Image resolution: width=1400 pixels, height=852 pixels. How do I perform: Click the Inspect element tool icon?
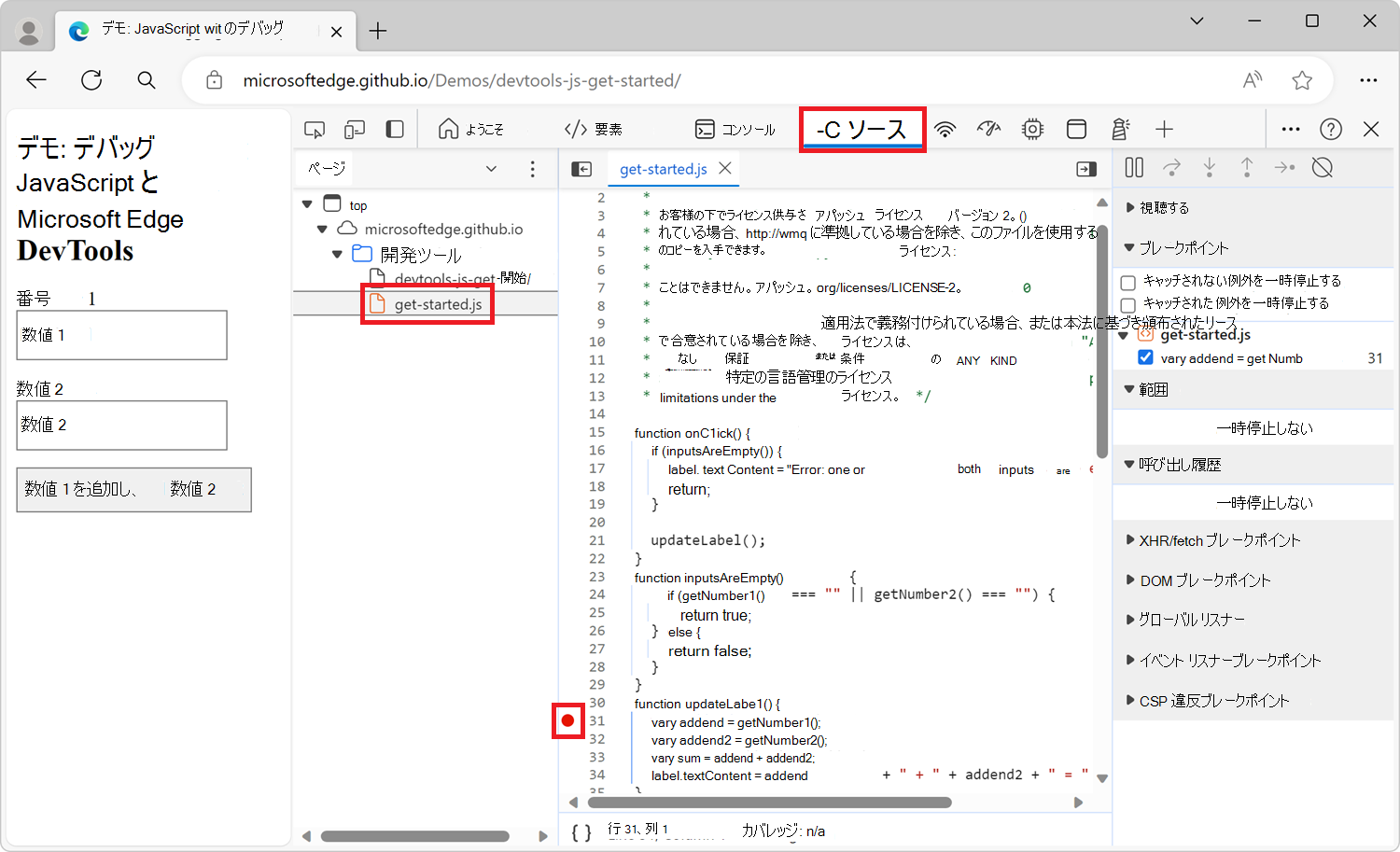point(315,130)
